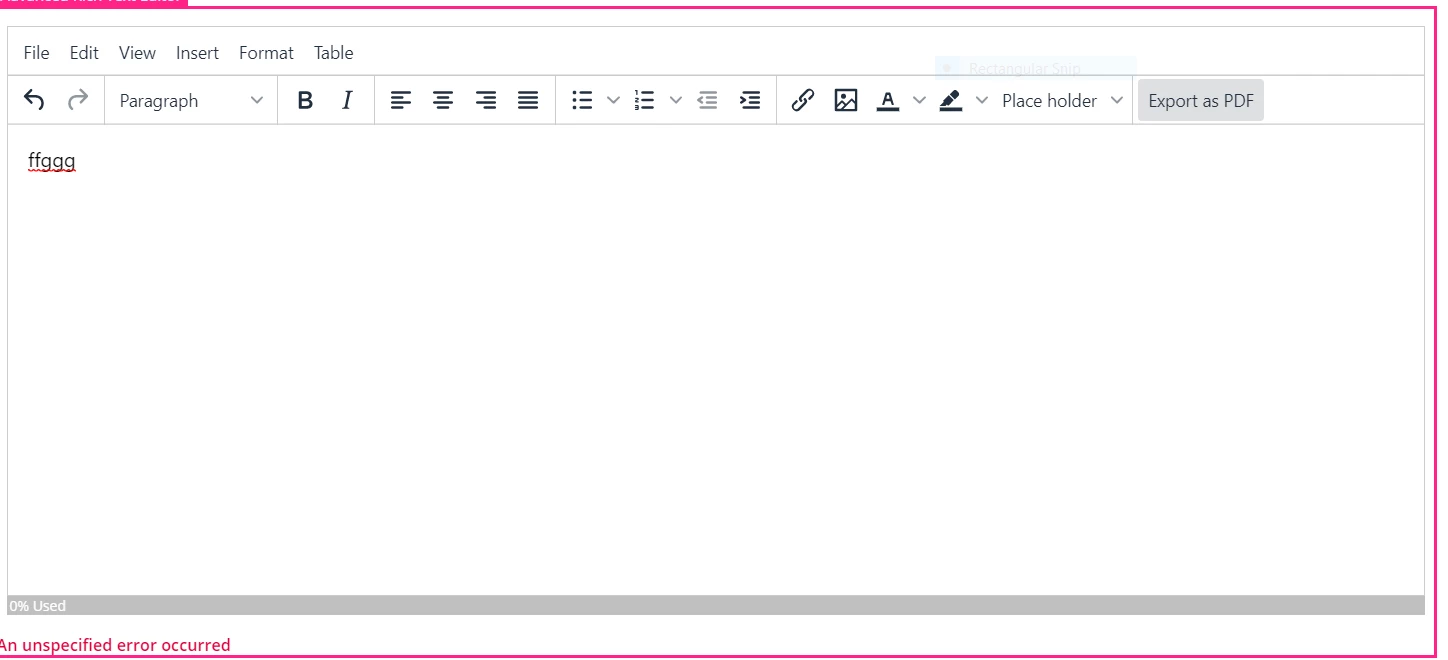Align text right
This screenshot has width=1448, height=660.
pyautogui.click(x=486, y=100)
